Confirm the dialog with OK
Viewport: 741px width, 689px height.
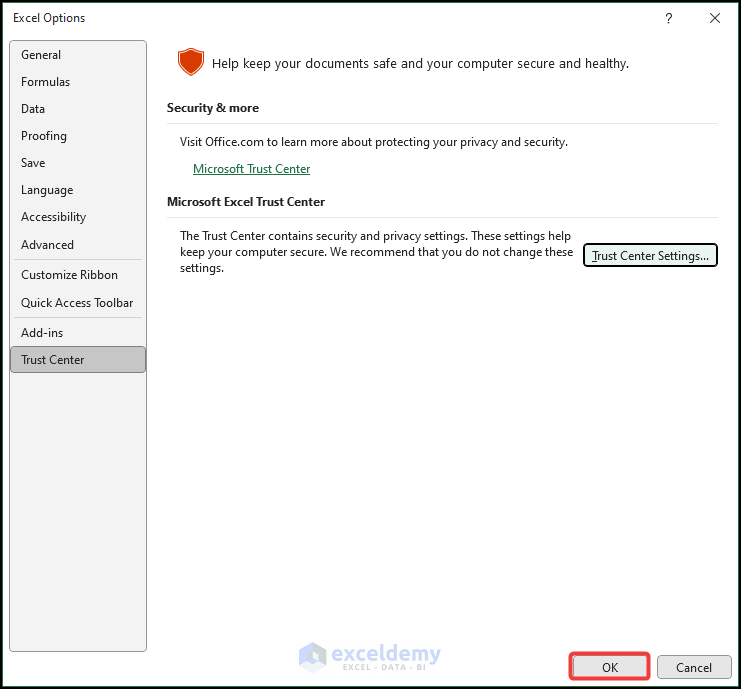tap(610, 667)
